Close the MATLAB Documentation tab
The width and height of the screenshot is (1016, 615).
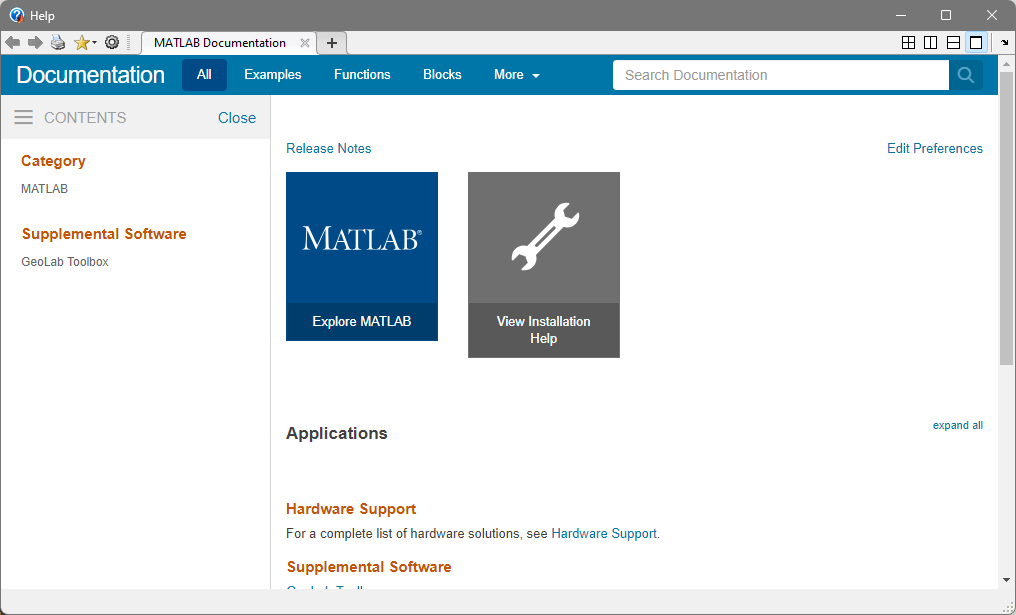click(305, 43)
